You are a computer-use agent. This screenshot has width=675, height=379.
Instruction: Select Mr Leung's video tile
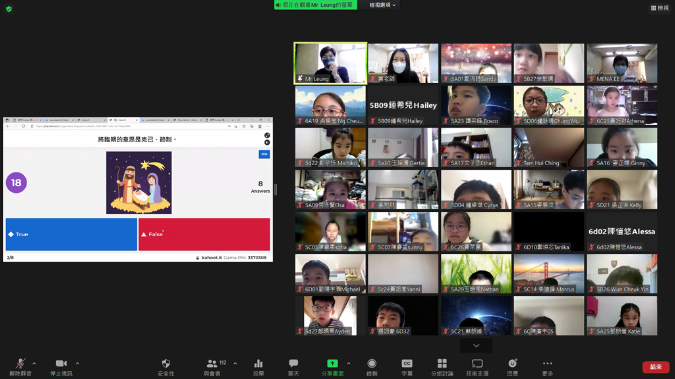[330, 63]
